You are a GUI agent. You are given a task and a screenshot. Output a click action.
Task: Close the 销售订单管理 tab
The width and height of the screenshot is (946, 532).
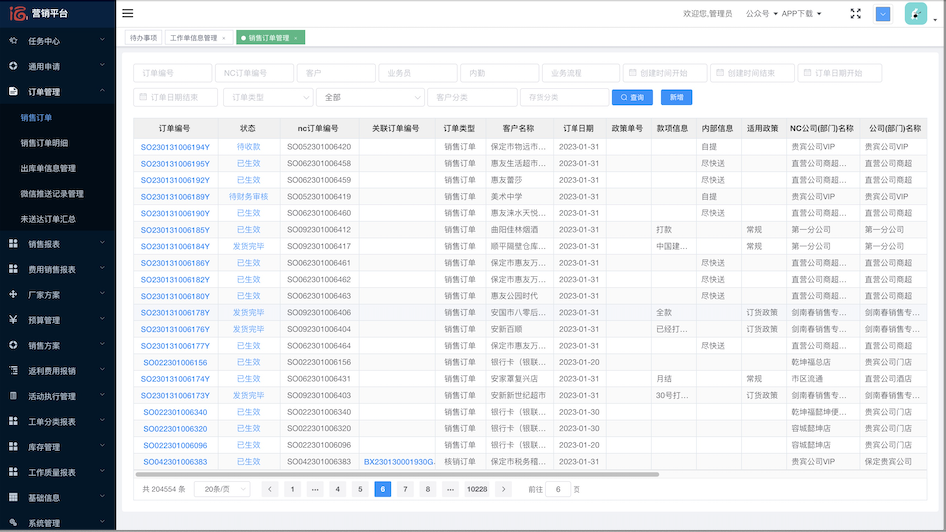click(298, 38)
